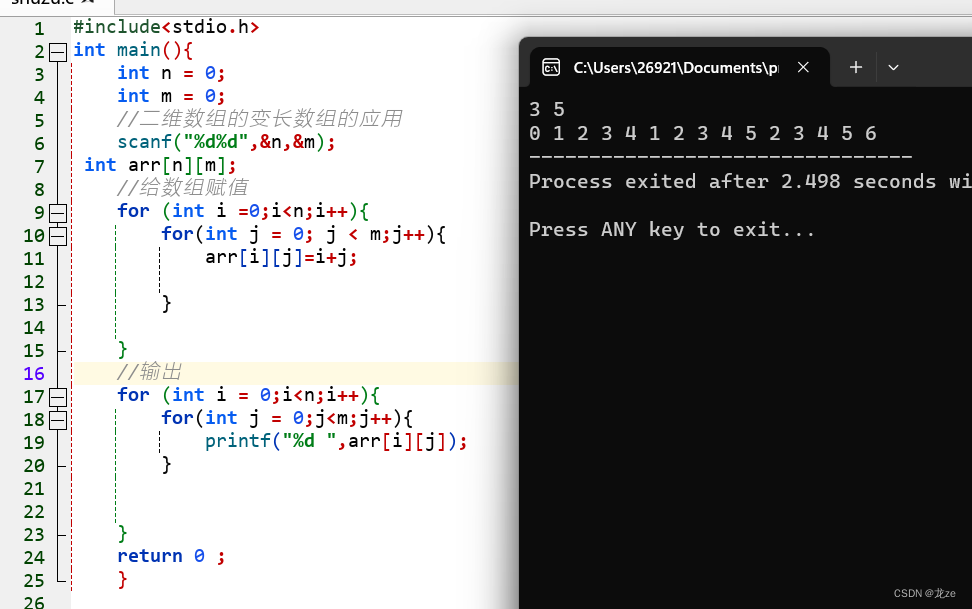Click the int n = 0; declaration
This screenshot has height=609, width=972.
coord(171,73)
